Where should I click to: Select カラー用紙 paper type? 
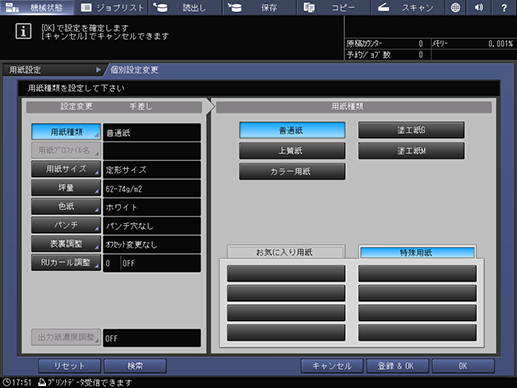click(x=292, y=171)
